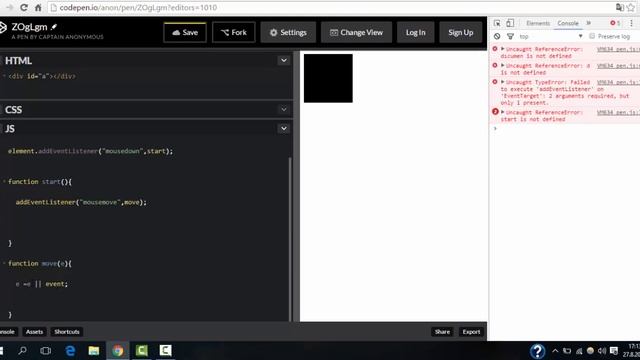
Task: Expand the 'start is not defined' error
Action: 503,112
